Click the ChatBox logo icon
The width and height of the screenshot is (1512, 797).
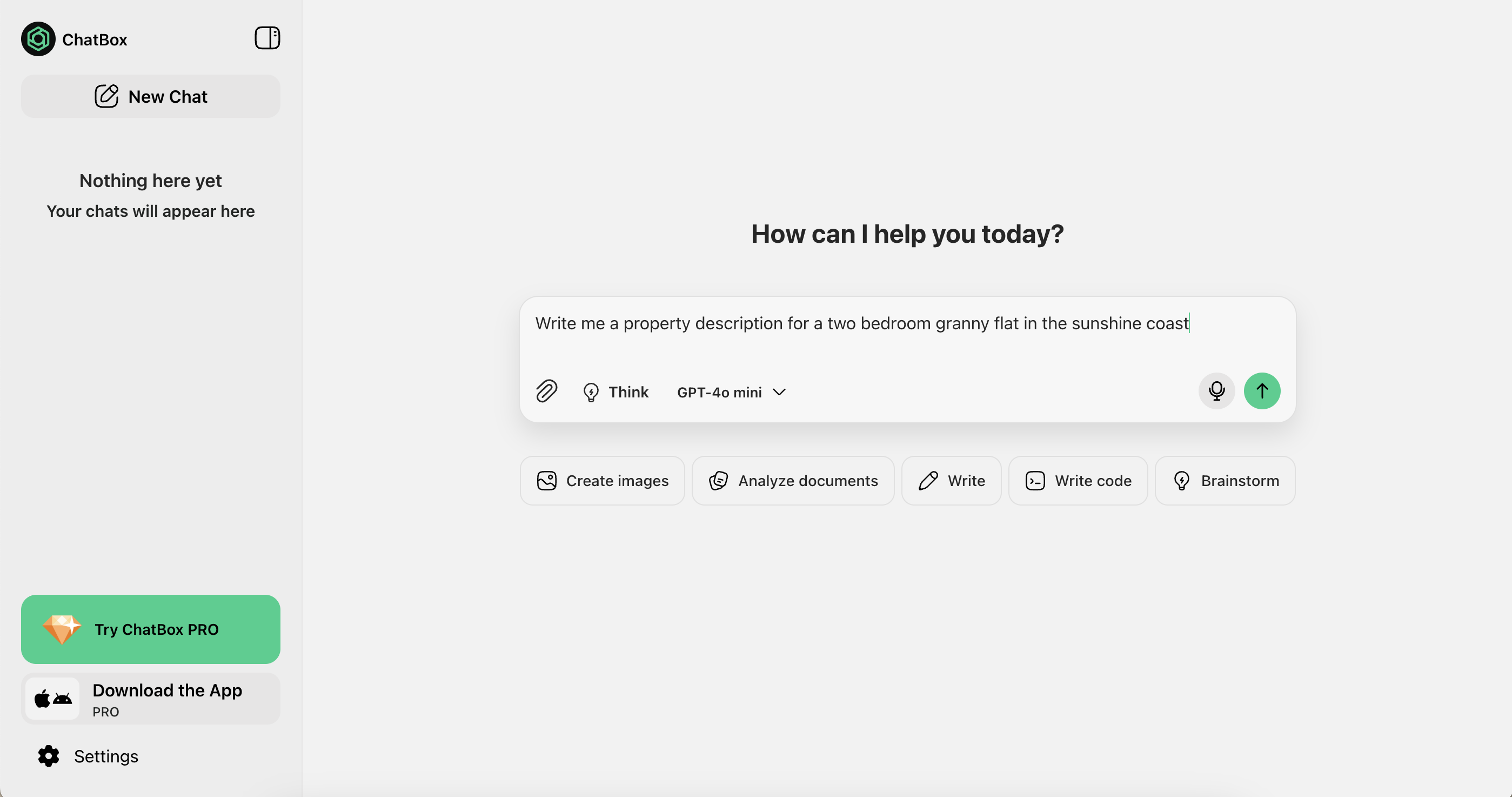pos(38,39)
